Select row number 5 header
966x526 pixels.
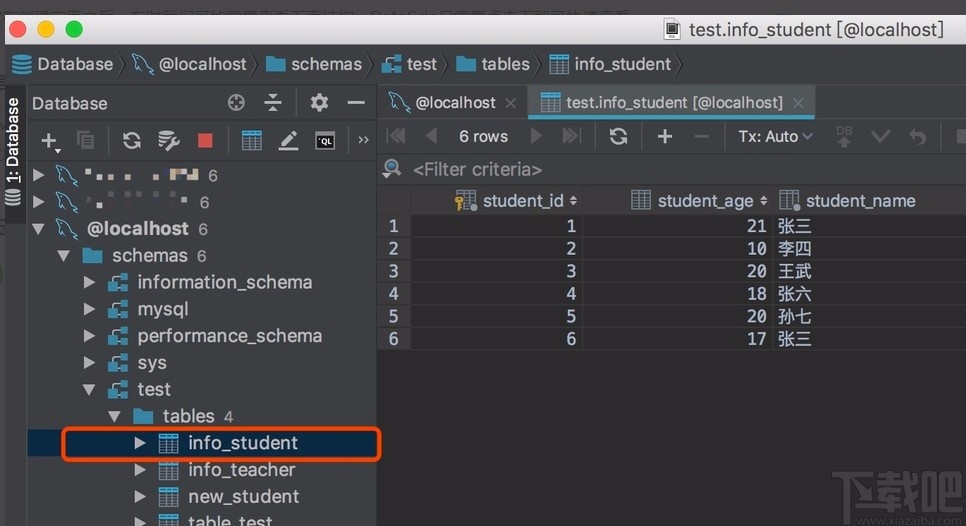pos(394,316)
